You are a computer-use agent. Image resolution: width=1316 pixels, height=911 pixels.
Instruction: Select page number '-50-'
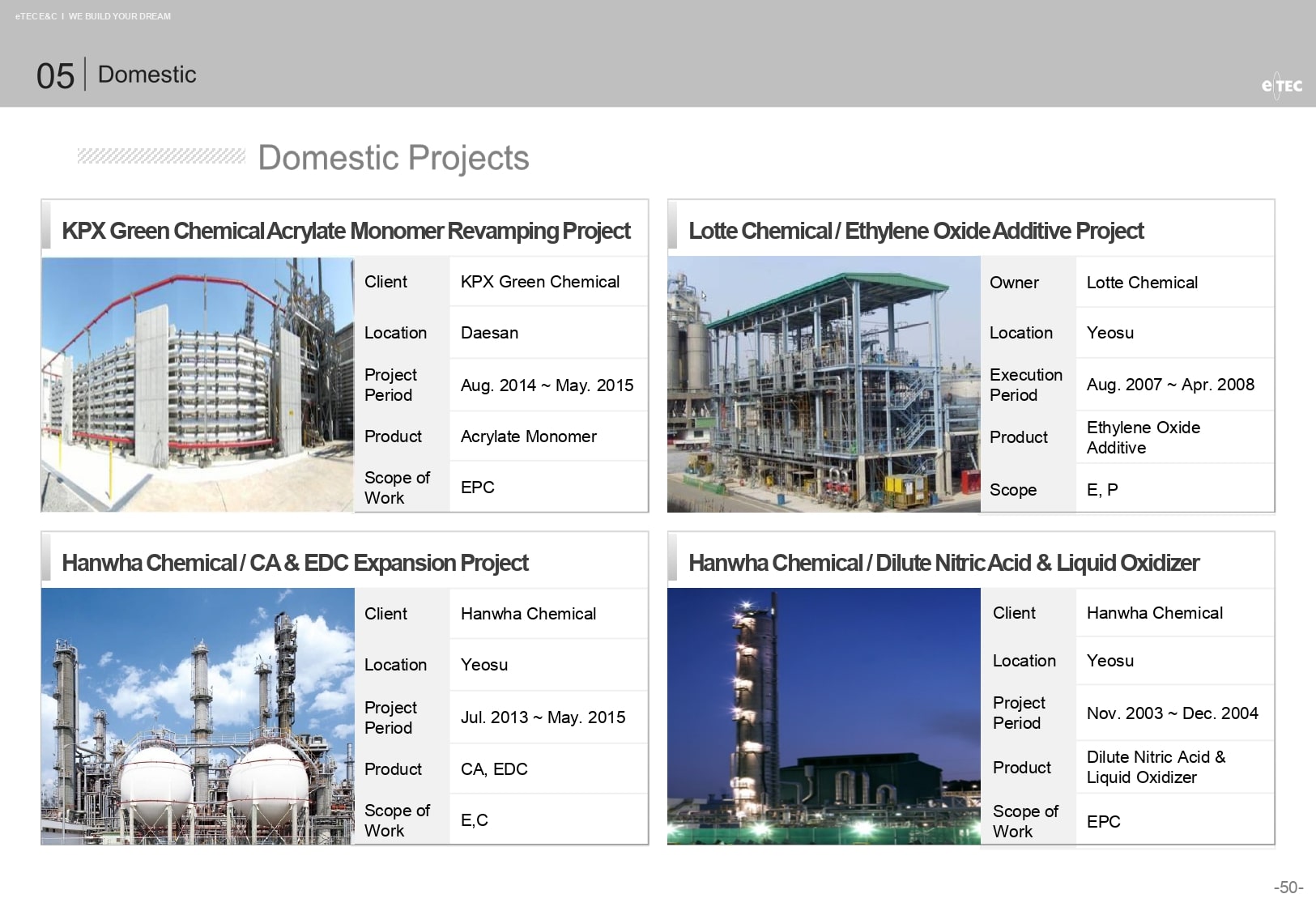pos(1288,888)
